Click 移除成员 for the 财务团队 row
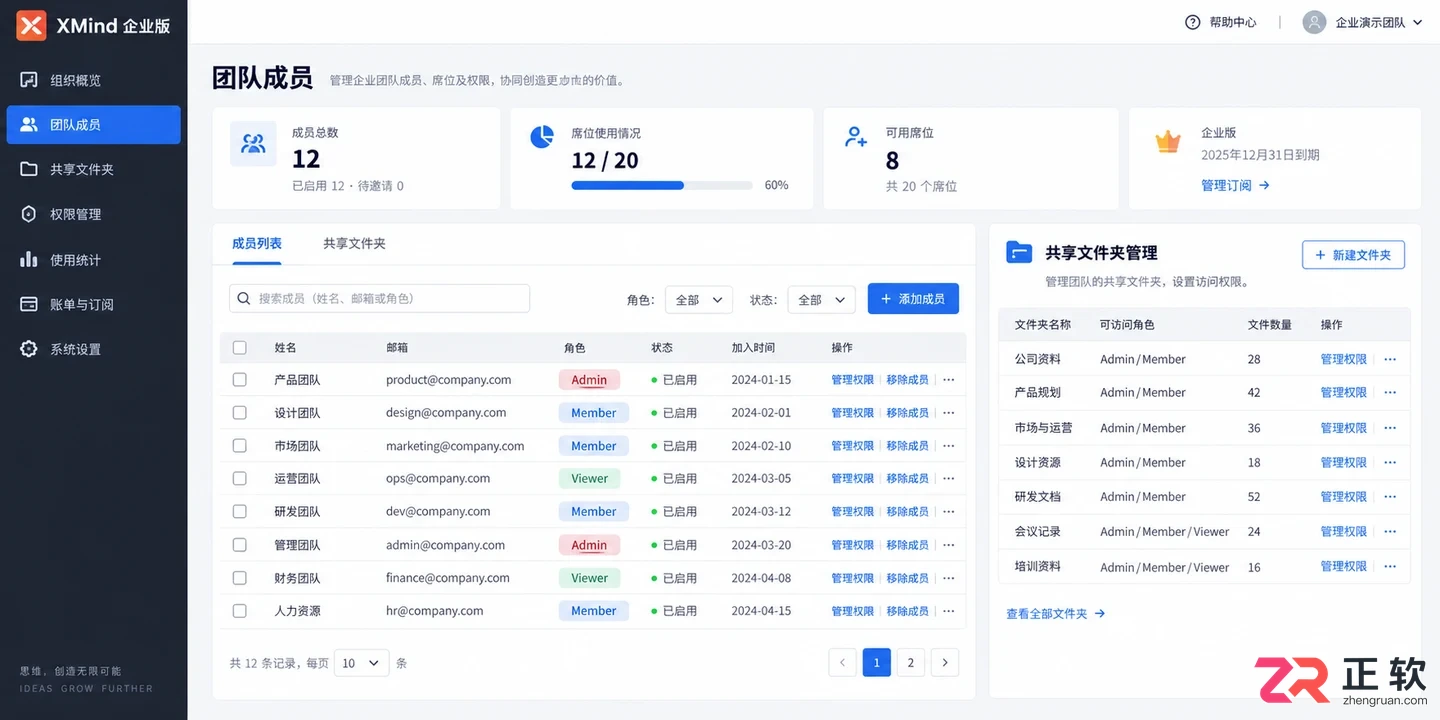The image size is (1440, 720). click(x=907, y=578)
